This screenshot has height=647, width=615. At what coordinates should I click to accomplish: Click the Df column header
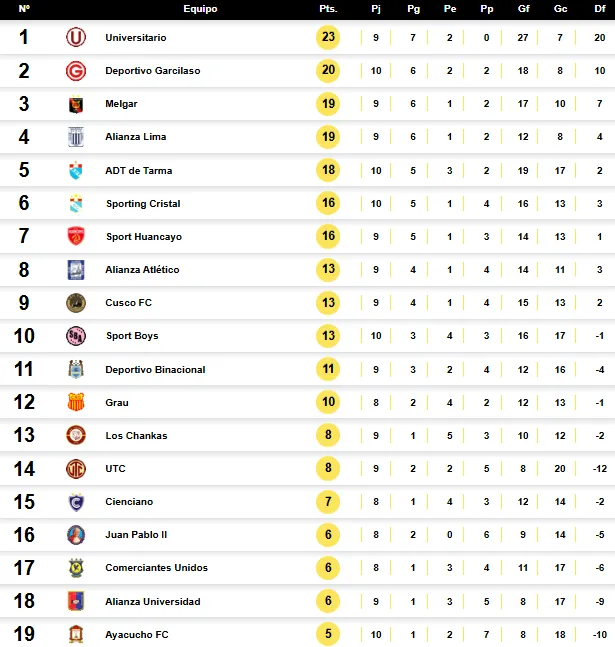[x=600, y=9]
